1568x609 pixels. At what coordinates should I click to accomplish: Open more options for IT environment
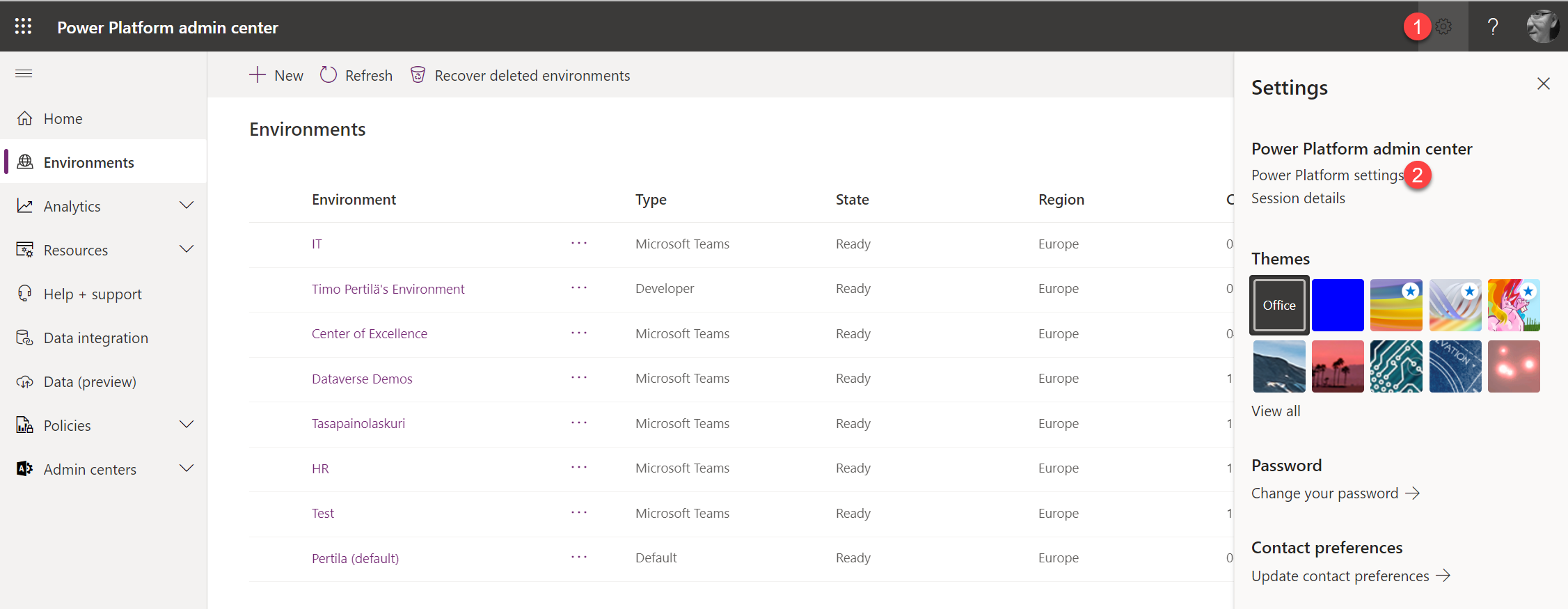pyautogui.click(x=579, y=244)
